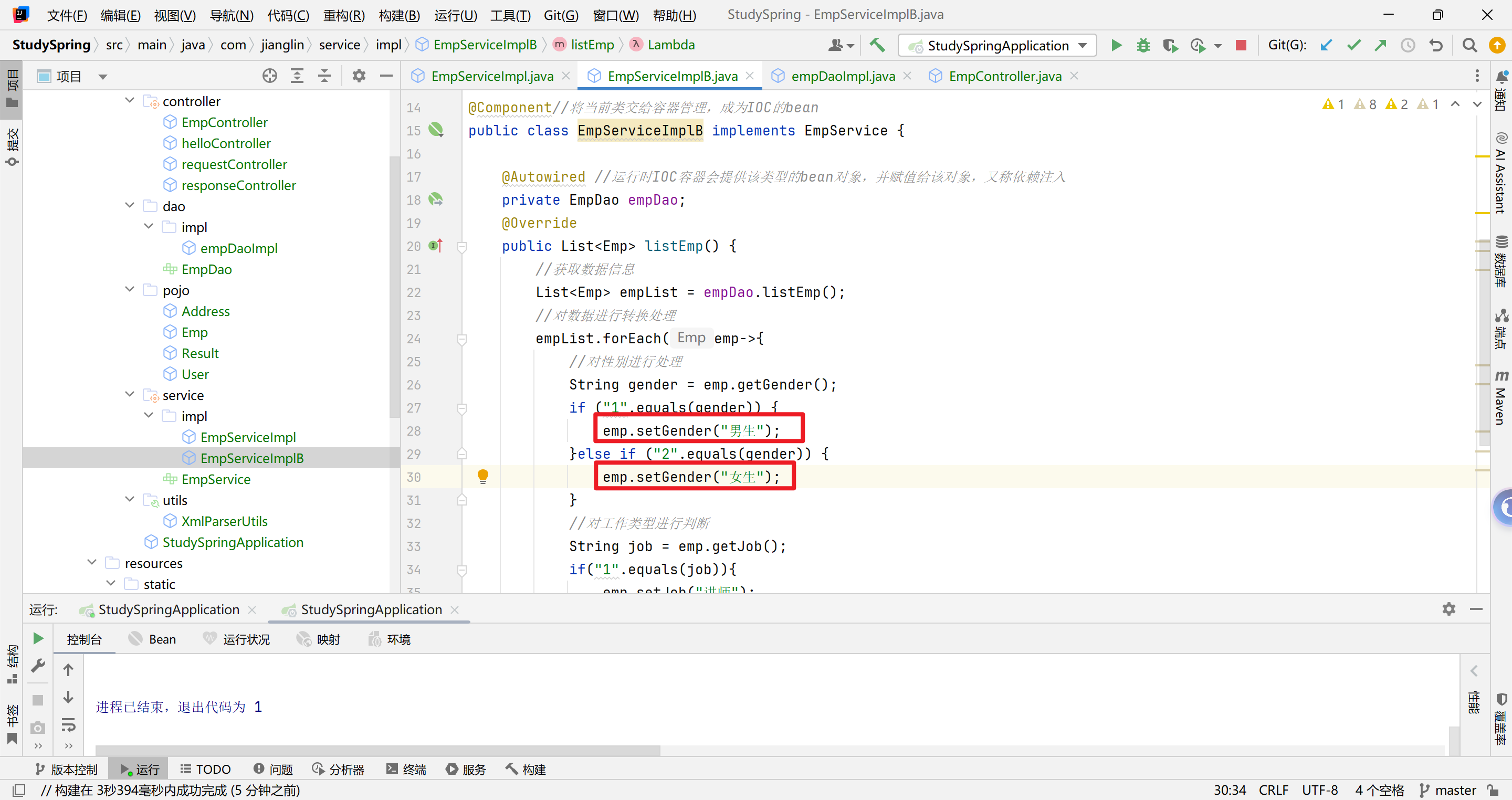Click the Build hammer icon
The height and width of the screenshot is (800, 1512).
tap(877, 45)
